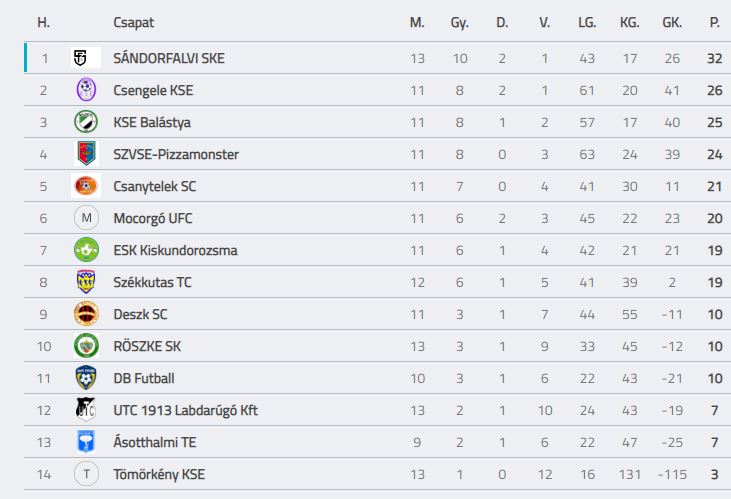This screenshot has width=731, height=499.
Task: Select the Székkutas TC crest icon
Action: coord(86,282)
